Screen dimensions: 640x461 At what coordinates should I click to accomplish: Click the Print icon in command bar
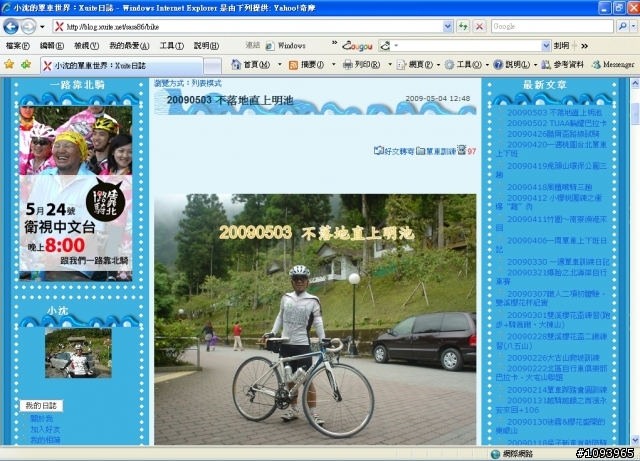tap(347, 65)
